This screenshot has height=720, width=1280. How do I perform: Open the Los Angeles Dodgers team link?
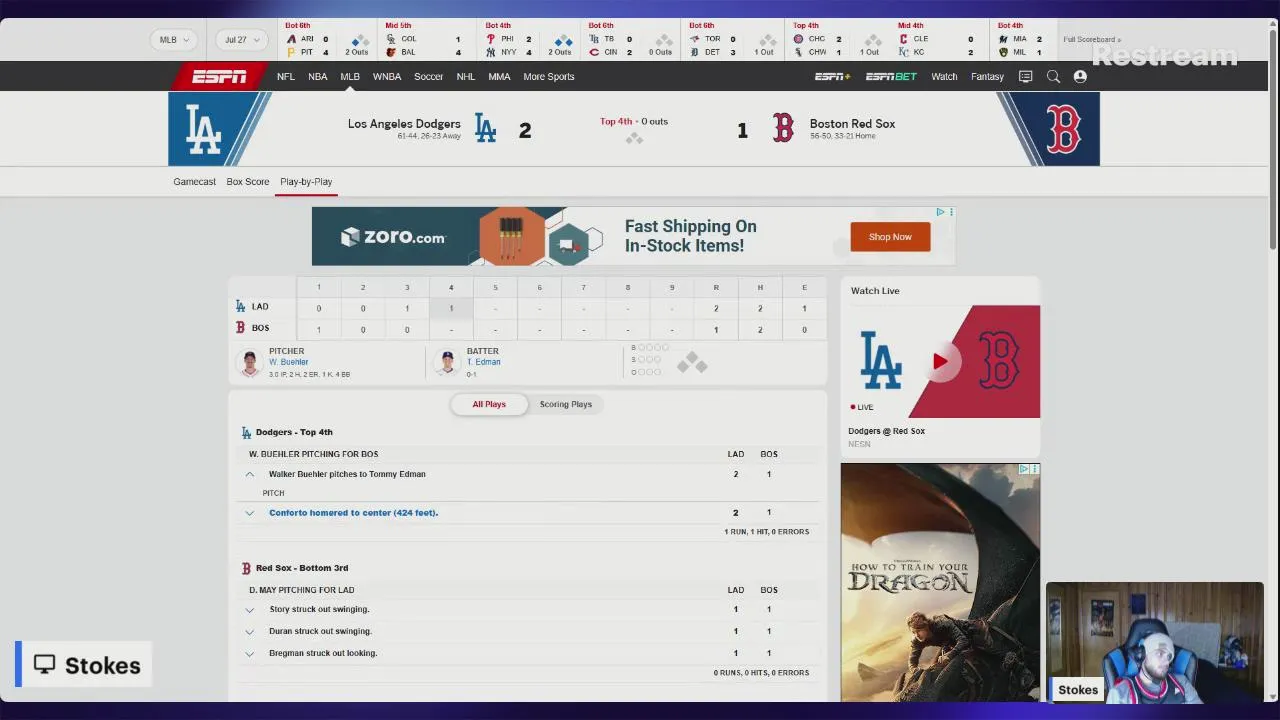404,124
